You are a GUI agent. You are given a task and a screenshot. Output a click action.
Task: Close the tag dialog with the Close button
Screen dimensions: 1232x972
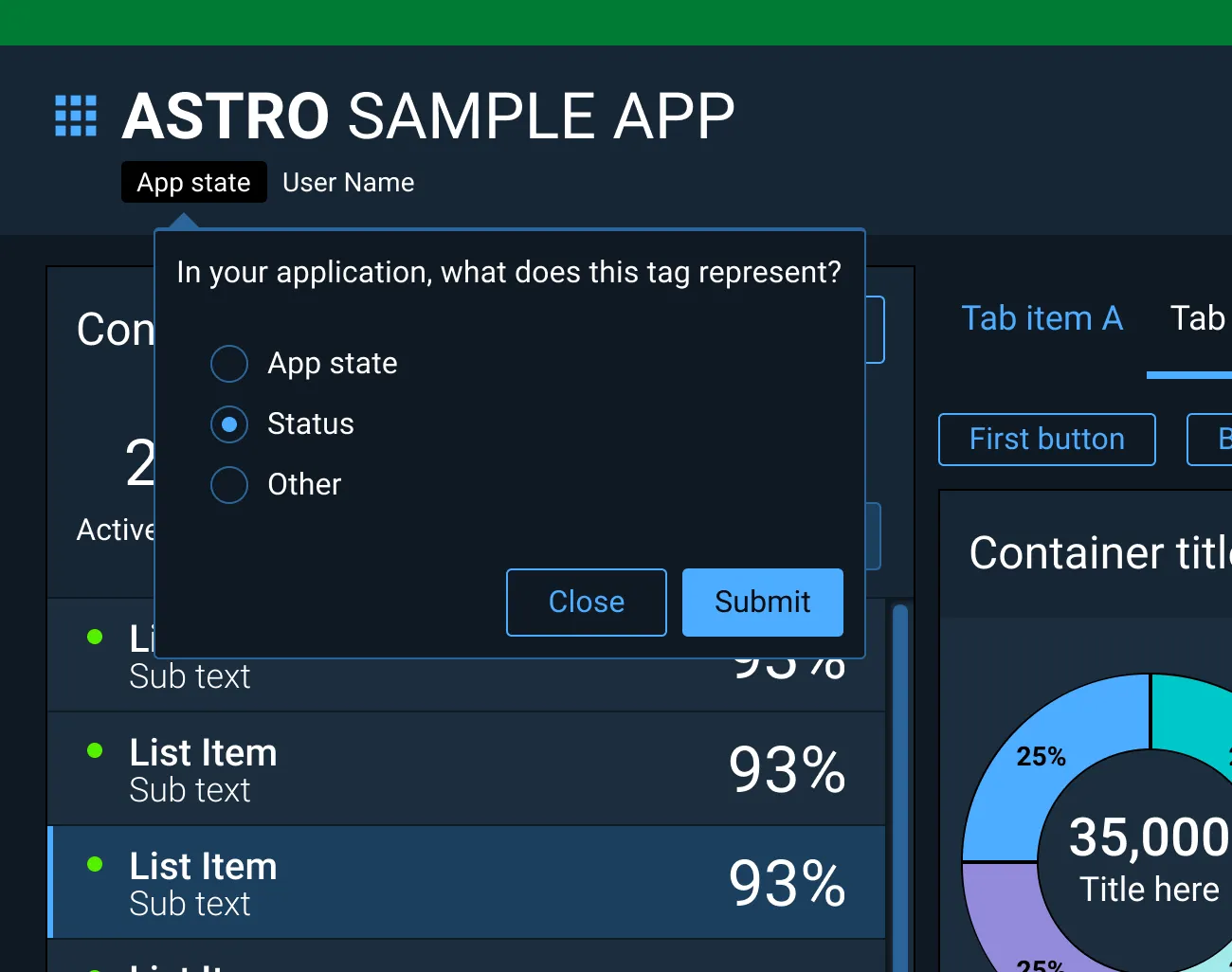tap(586, 602)
